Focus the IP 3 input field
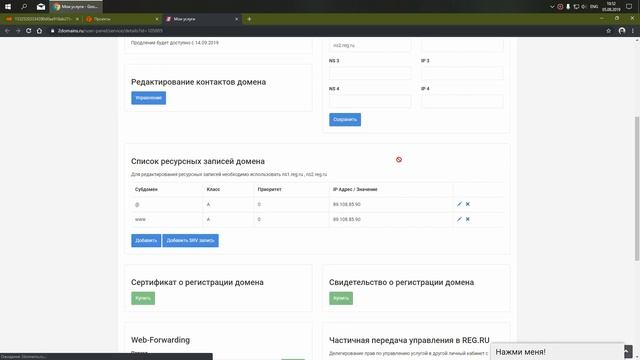The height and width of the screenshot is (360, 640). [x=462, y=73]
